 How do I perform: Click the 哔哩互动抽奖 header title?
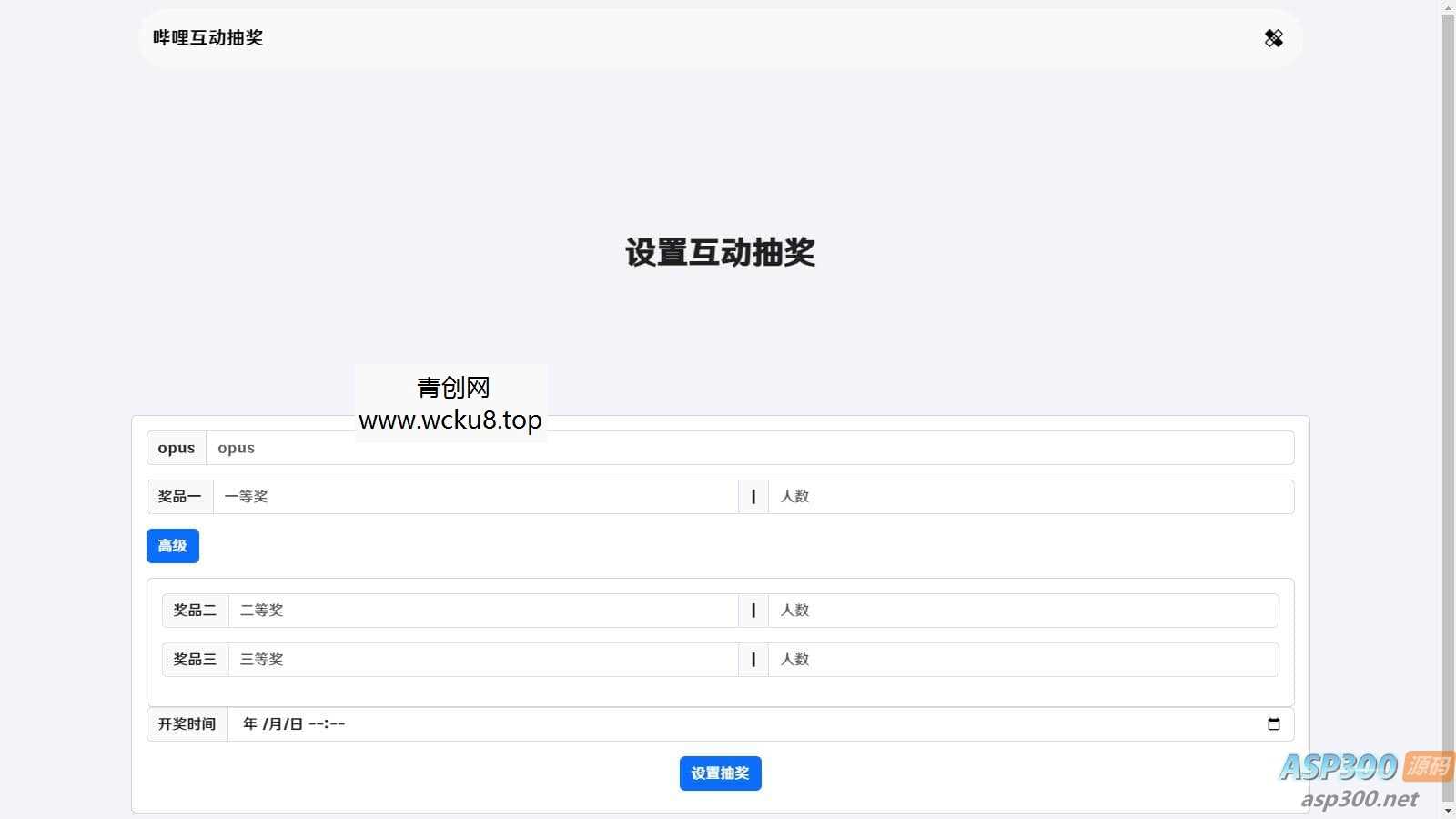207,38
